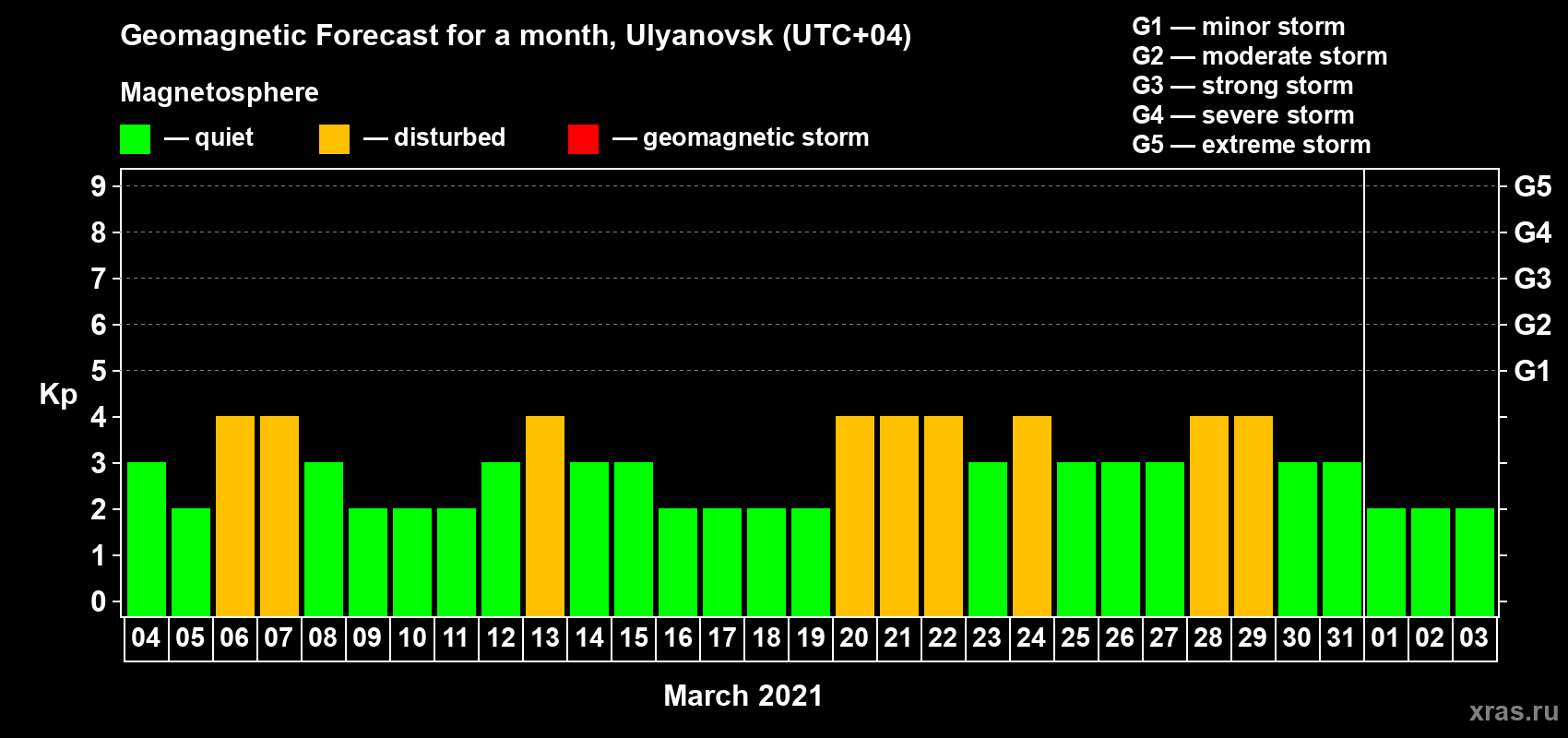The image size is (1568, 738).
Task: Click the orange bar above date 24
Action: (x=1032, y=516)
